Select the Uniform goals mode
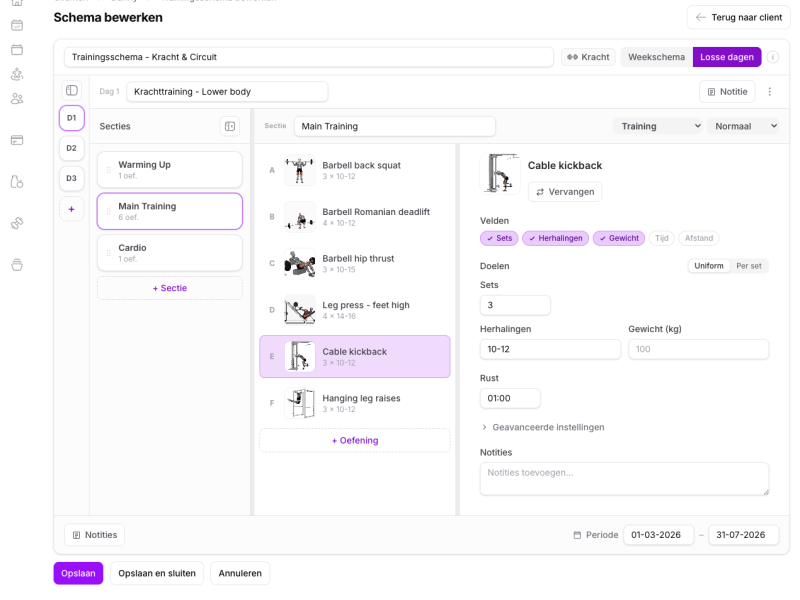This screenshot has height=600, width=800. (709, 266)
